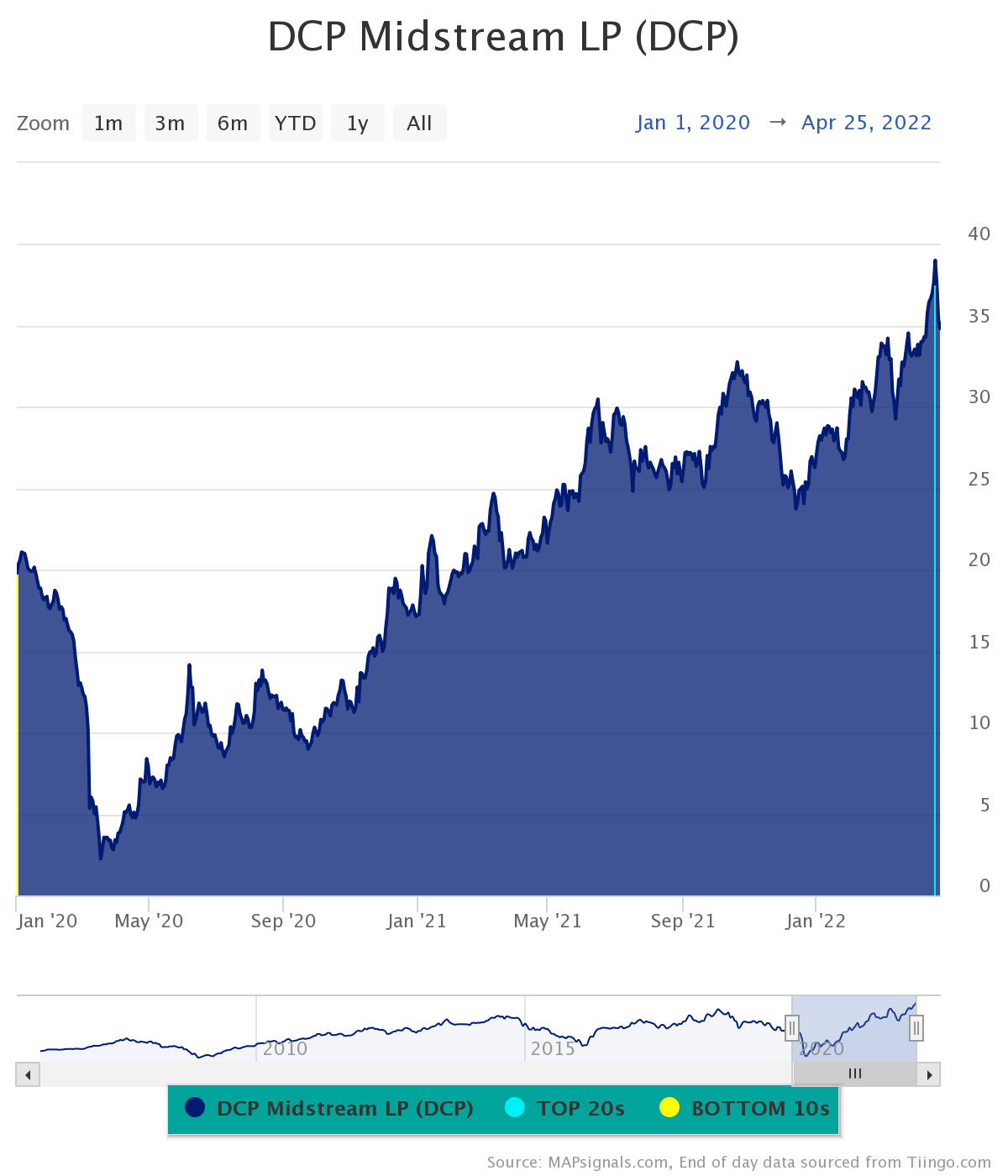Click the 'Sep '21' x-axis label
This screenshot has width=1008, height=1176.
pos(683,921)
